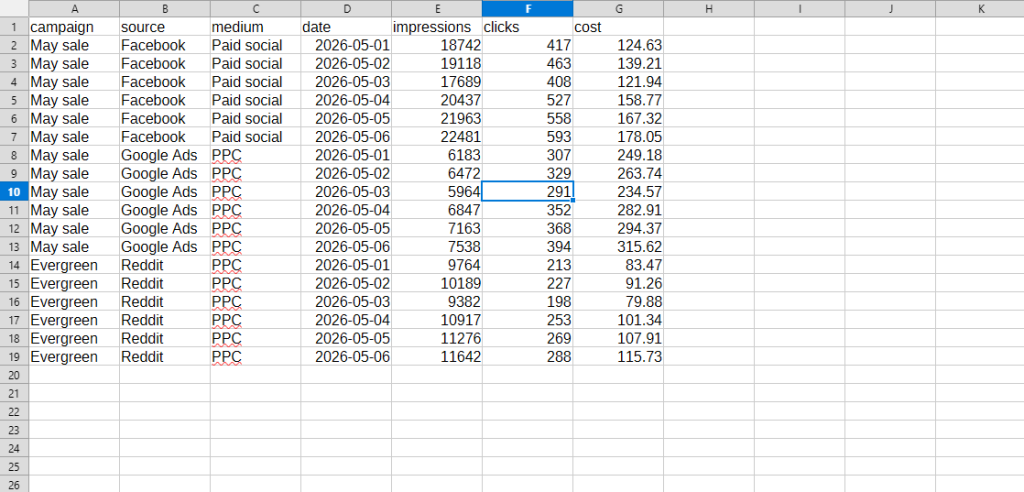Screen dimensions: 1024x492
Task: Click impressions value 6472
Action: pyautogui.click(x=437, y=173)
